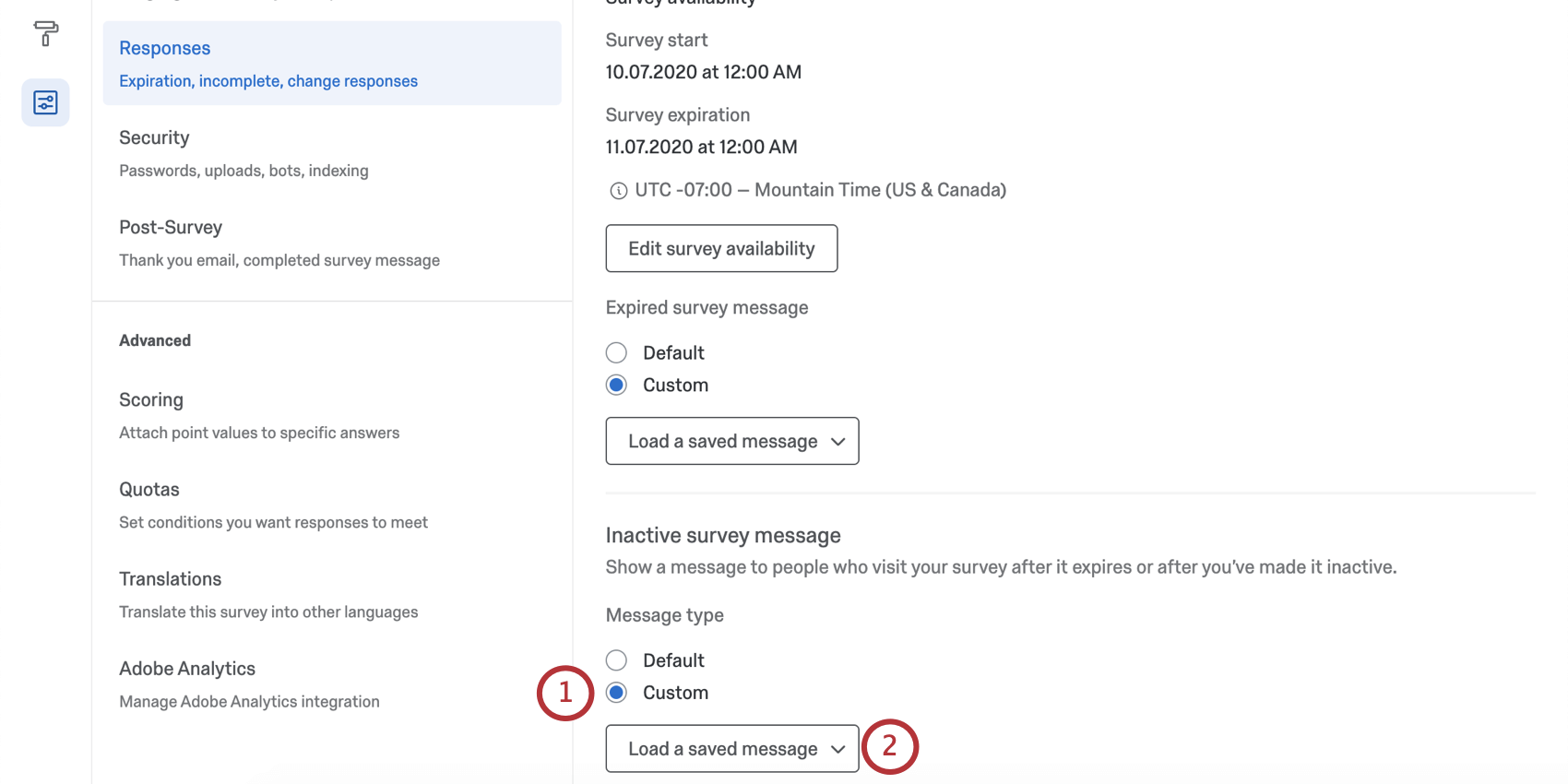
Task: Click the Survey options icon in left rail
Action: click(45, 102)
